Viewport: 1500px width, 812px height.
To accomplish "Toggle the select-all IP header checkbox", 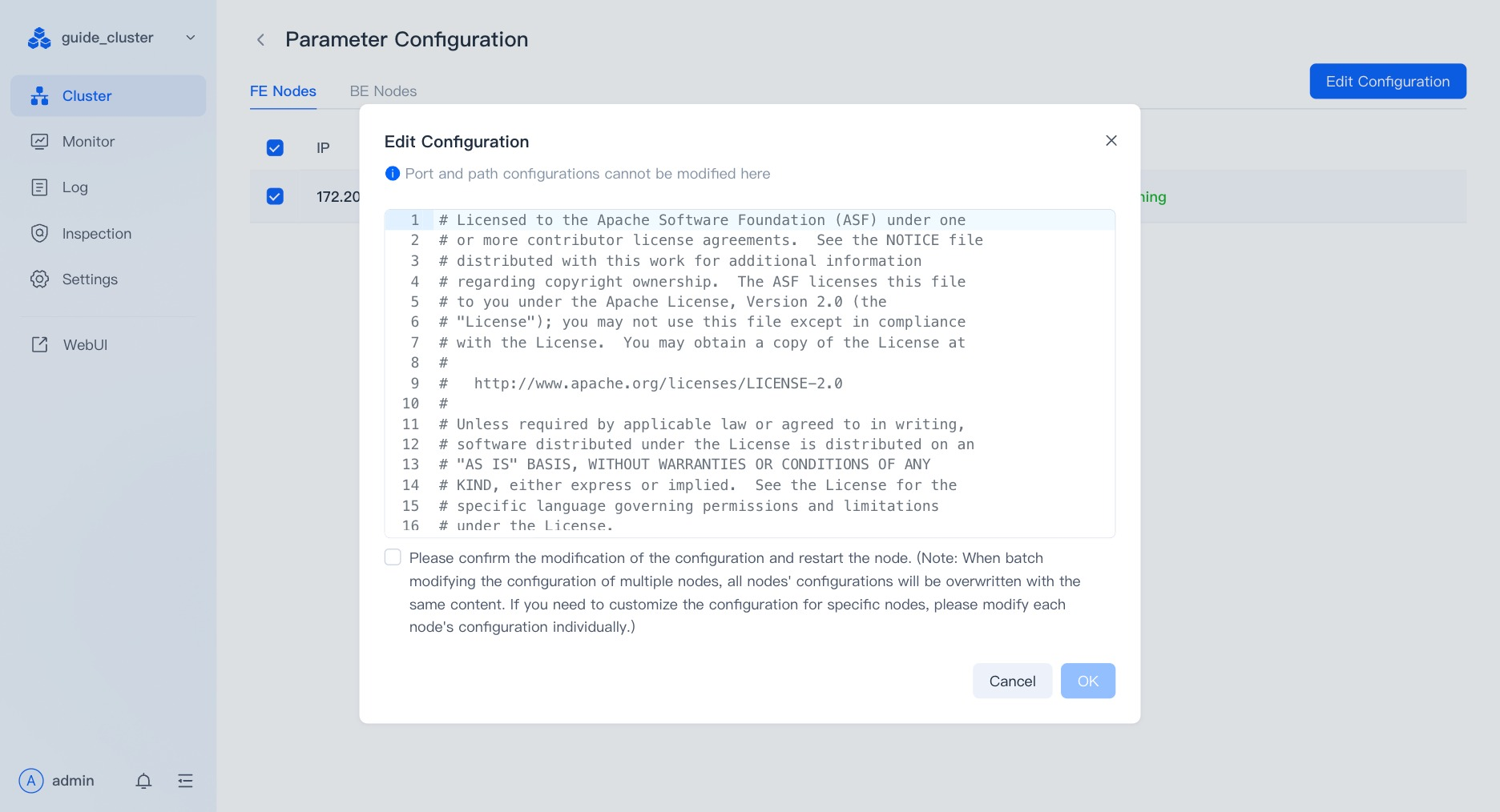I will (x=275, y=147).
